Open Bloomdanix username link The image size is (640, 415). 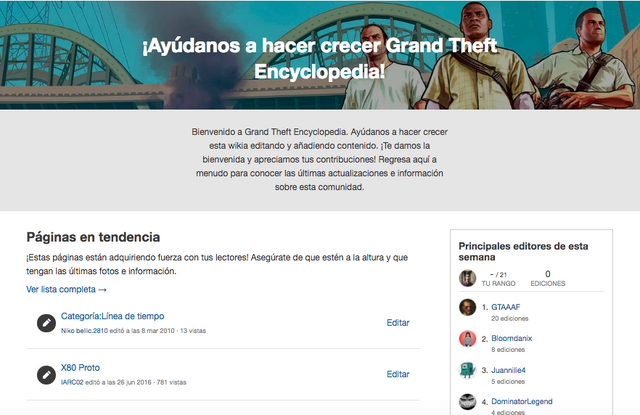511,338
